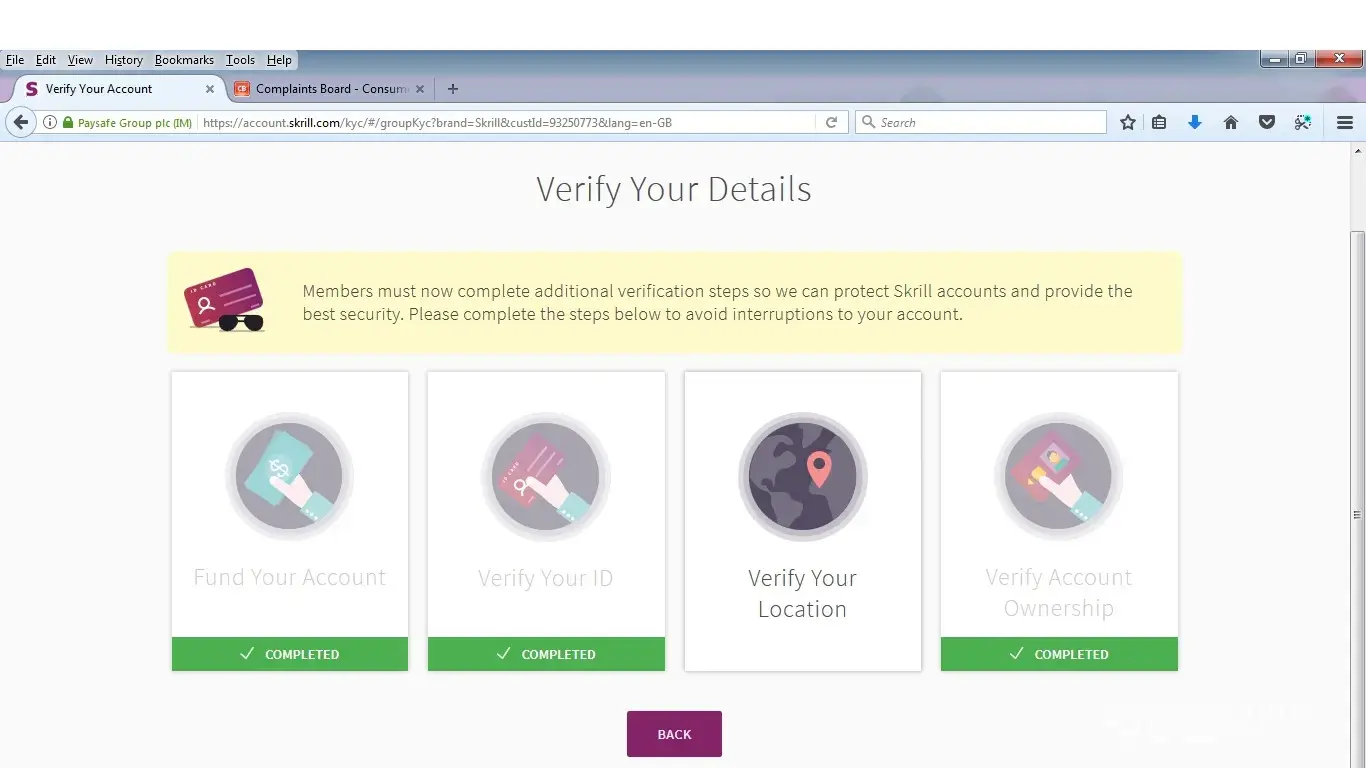The image size is (1366, 768).
Task: Close the Verify Your Account tab
Action: pyautogui.click(x=210, y=89)
